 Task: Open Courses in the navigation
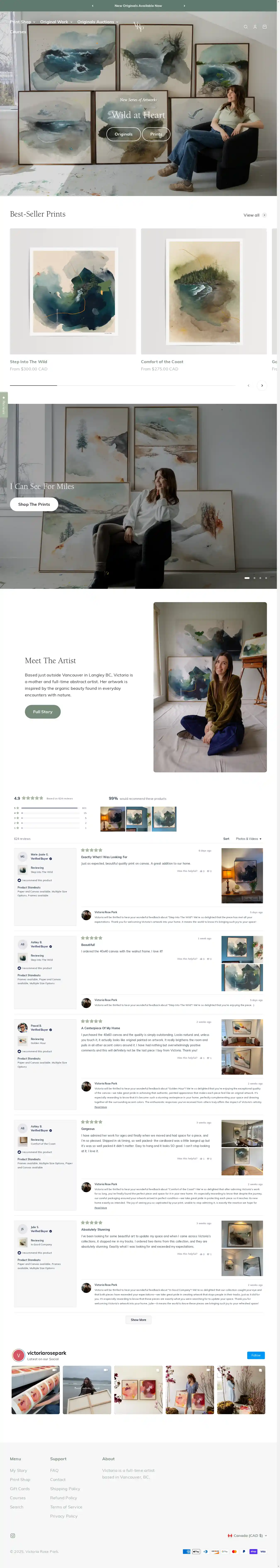click(x=18, y=32)
